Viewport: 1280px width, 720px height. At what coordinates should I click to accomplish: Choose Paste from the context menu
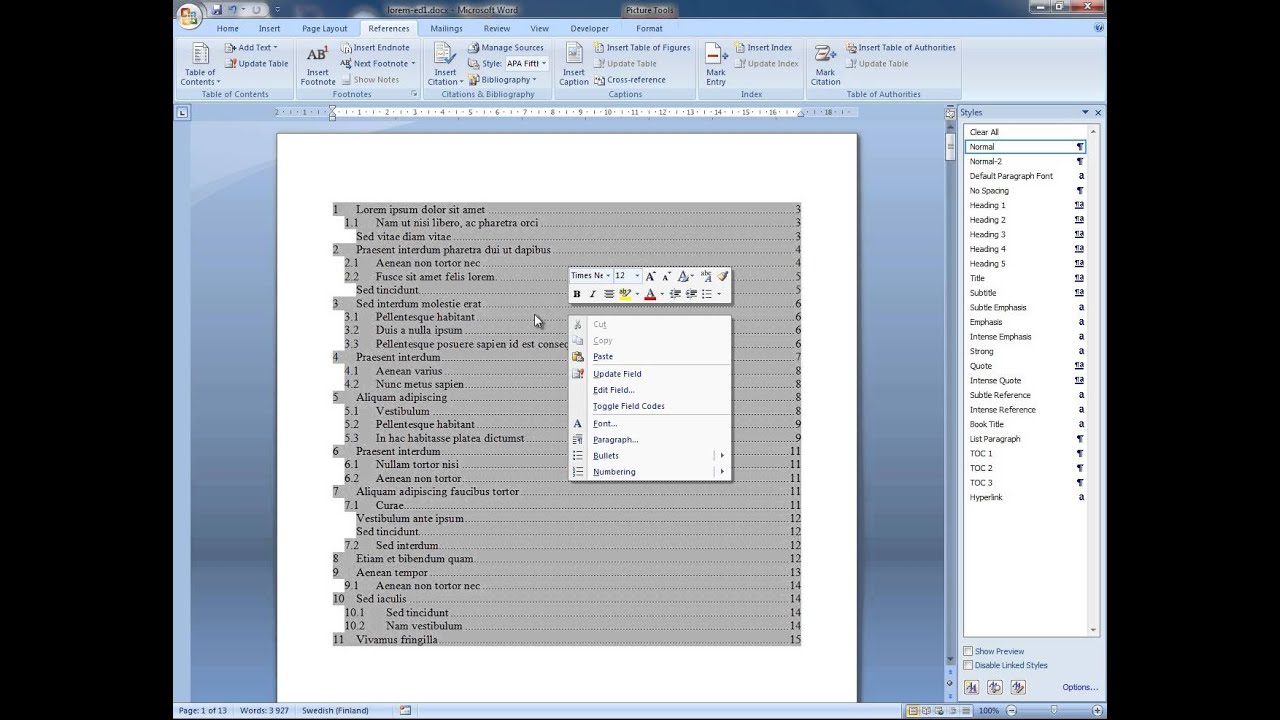650,357
